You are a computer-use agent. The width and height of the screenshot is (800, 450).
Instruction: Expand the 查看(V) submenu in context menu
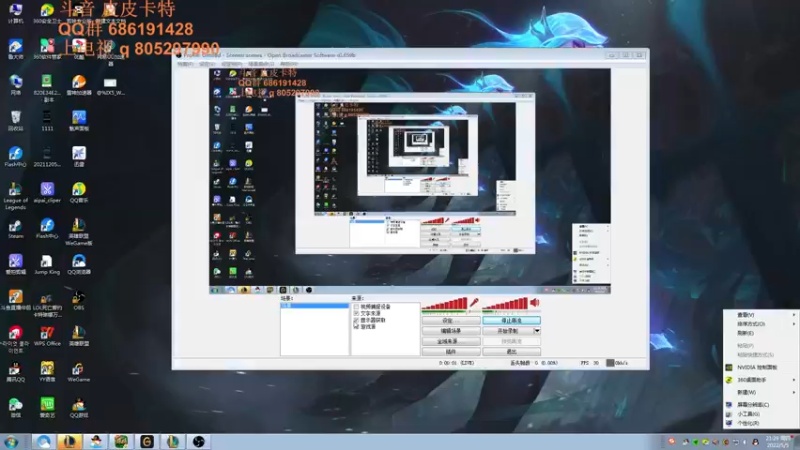[761, 315]
